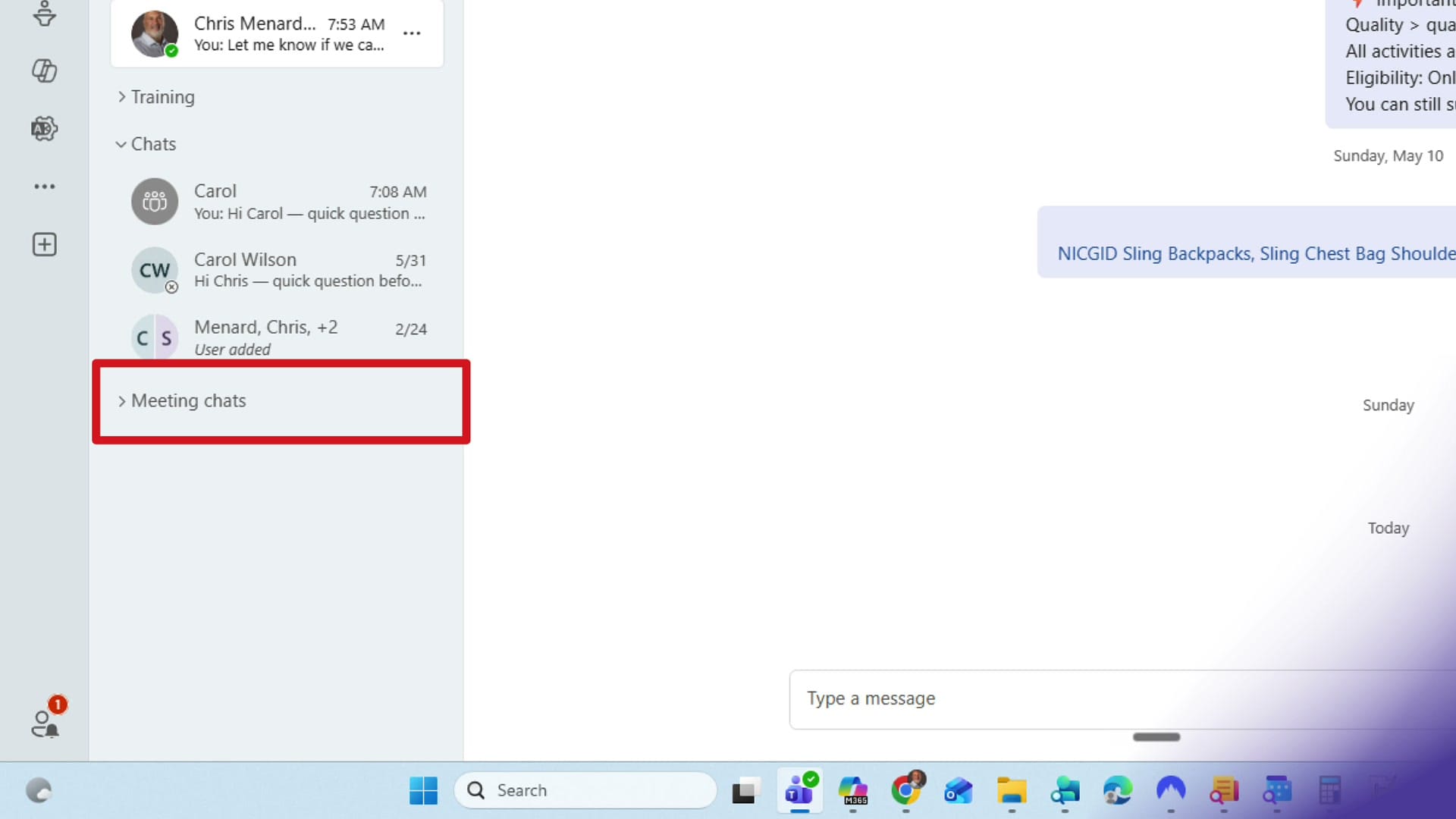Screen dimensions: 1456x819
Task: Open the Menard, Chris, +2 group chat
Action: (x=278, y=338)
